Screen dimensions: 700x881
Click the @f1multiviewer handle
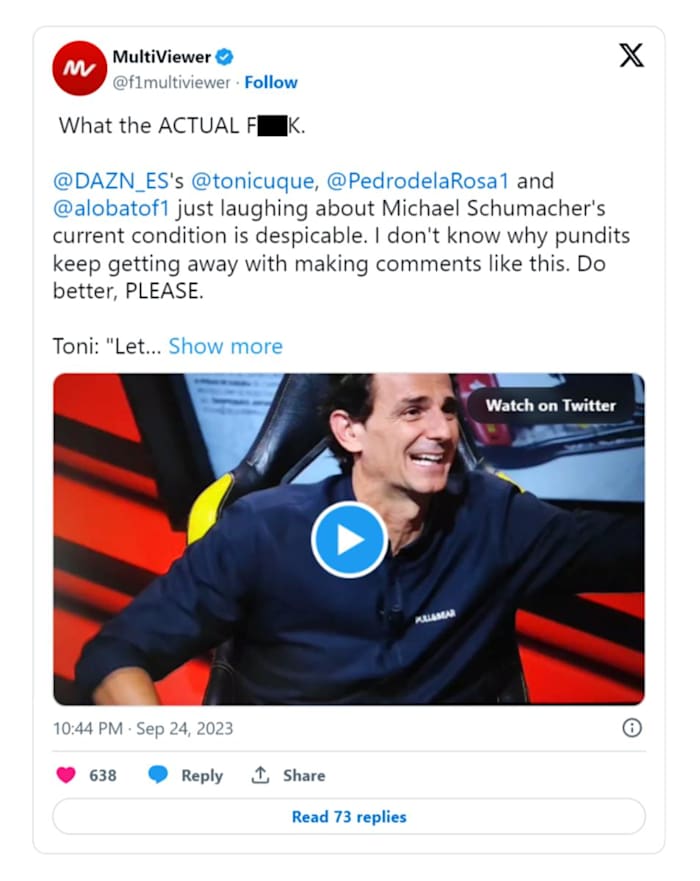click(x=171, y=82)
